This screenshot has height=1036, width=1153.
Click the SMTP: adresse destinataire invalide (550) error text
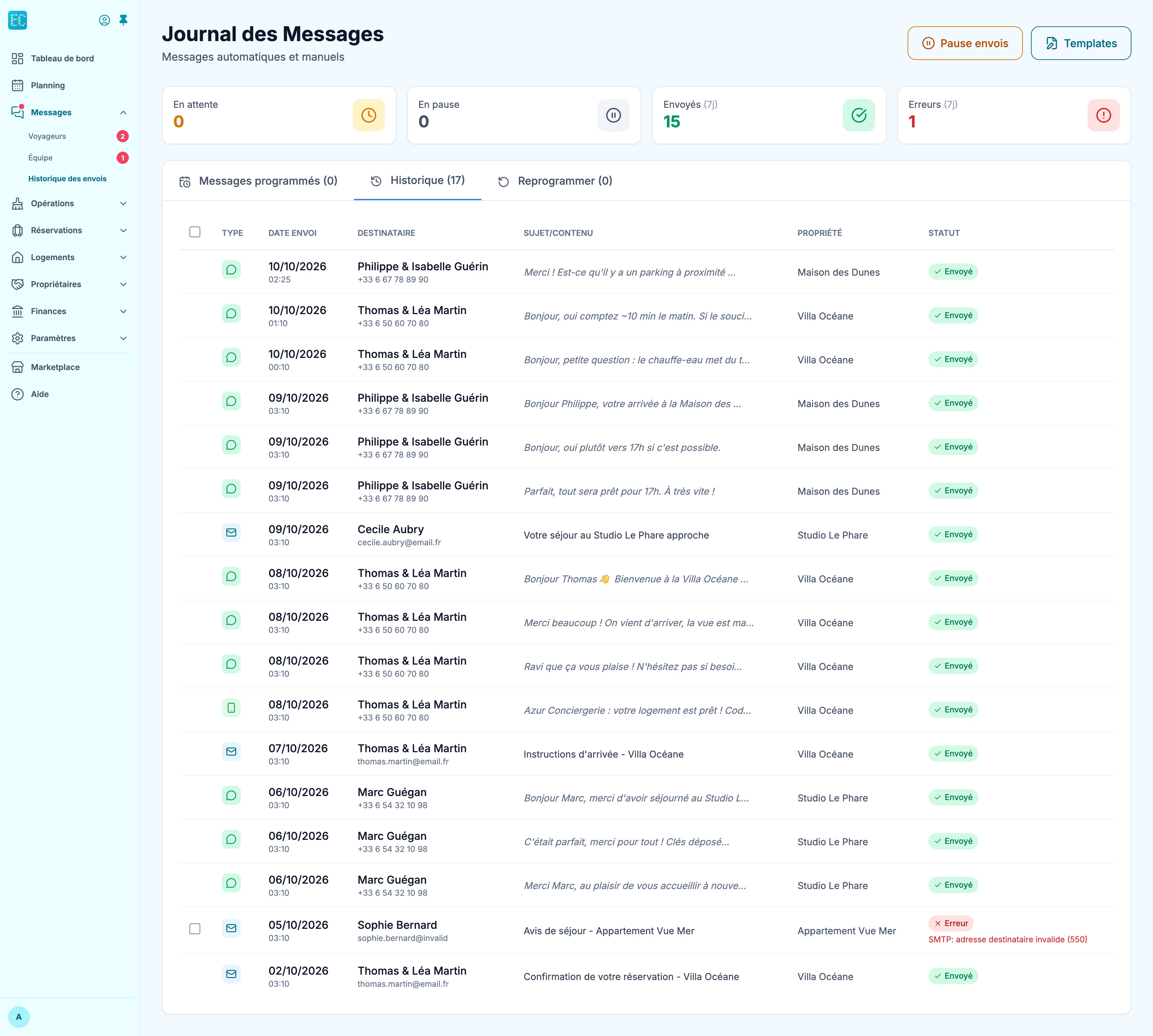coord(1008,939)
